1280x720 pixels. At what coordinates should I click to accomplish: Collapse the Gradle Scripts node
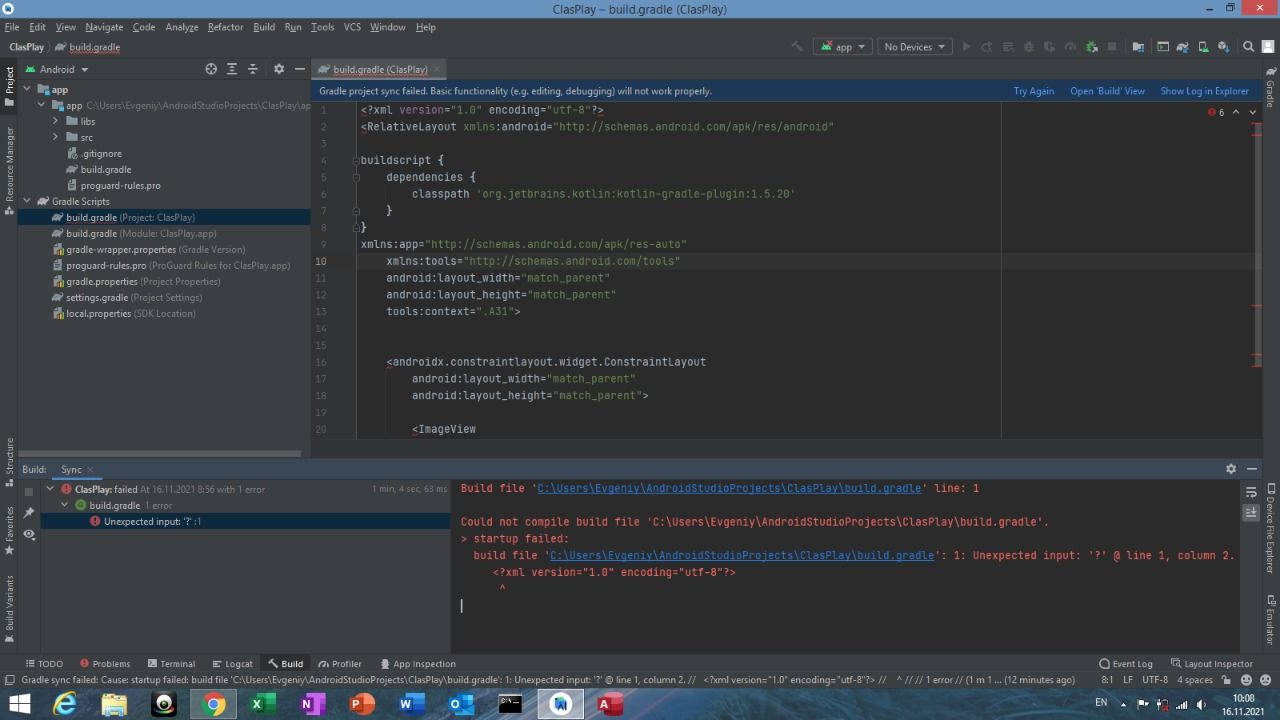[x=28, y=201]
